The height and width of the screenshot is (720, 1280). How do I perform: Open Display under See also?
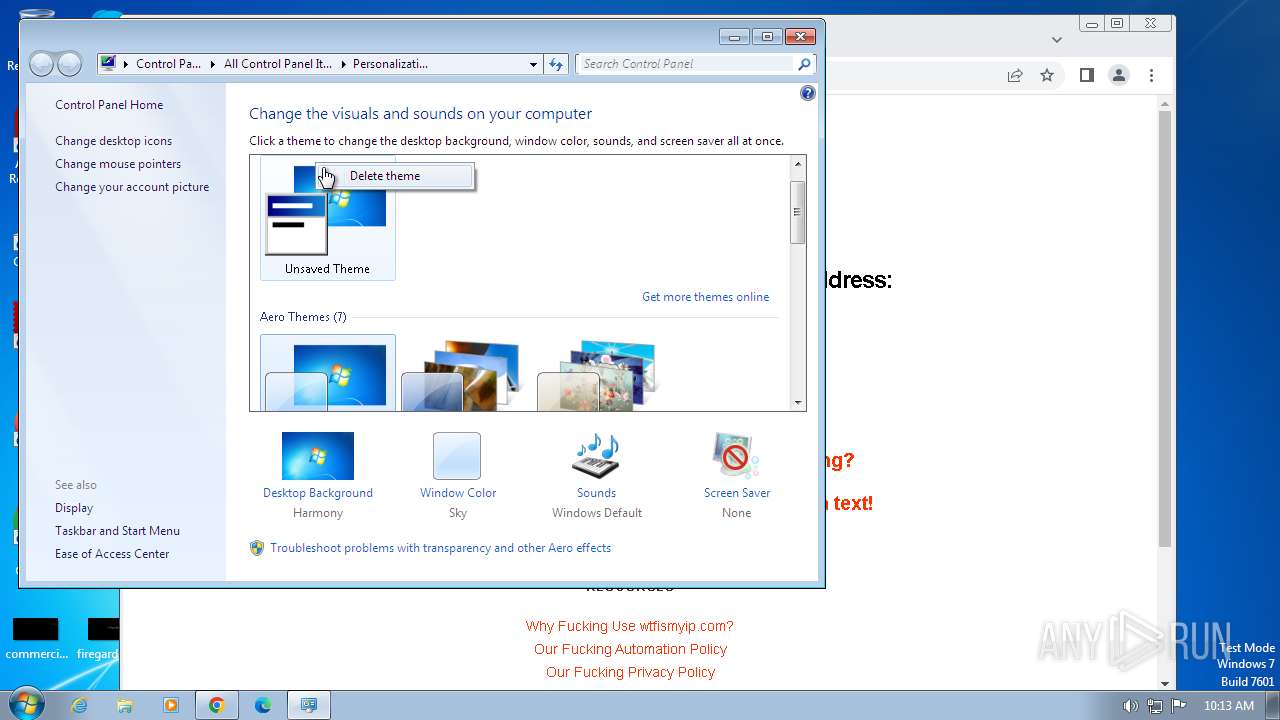click(x=74, y=508)
